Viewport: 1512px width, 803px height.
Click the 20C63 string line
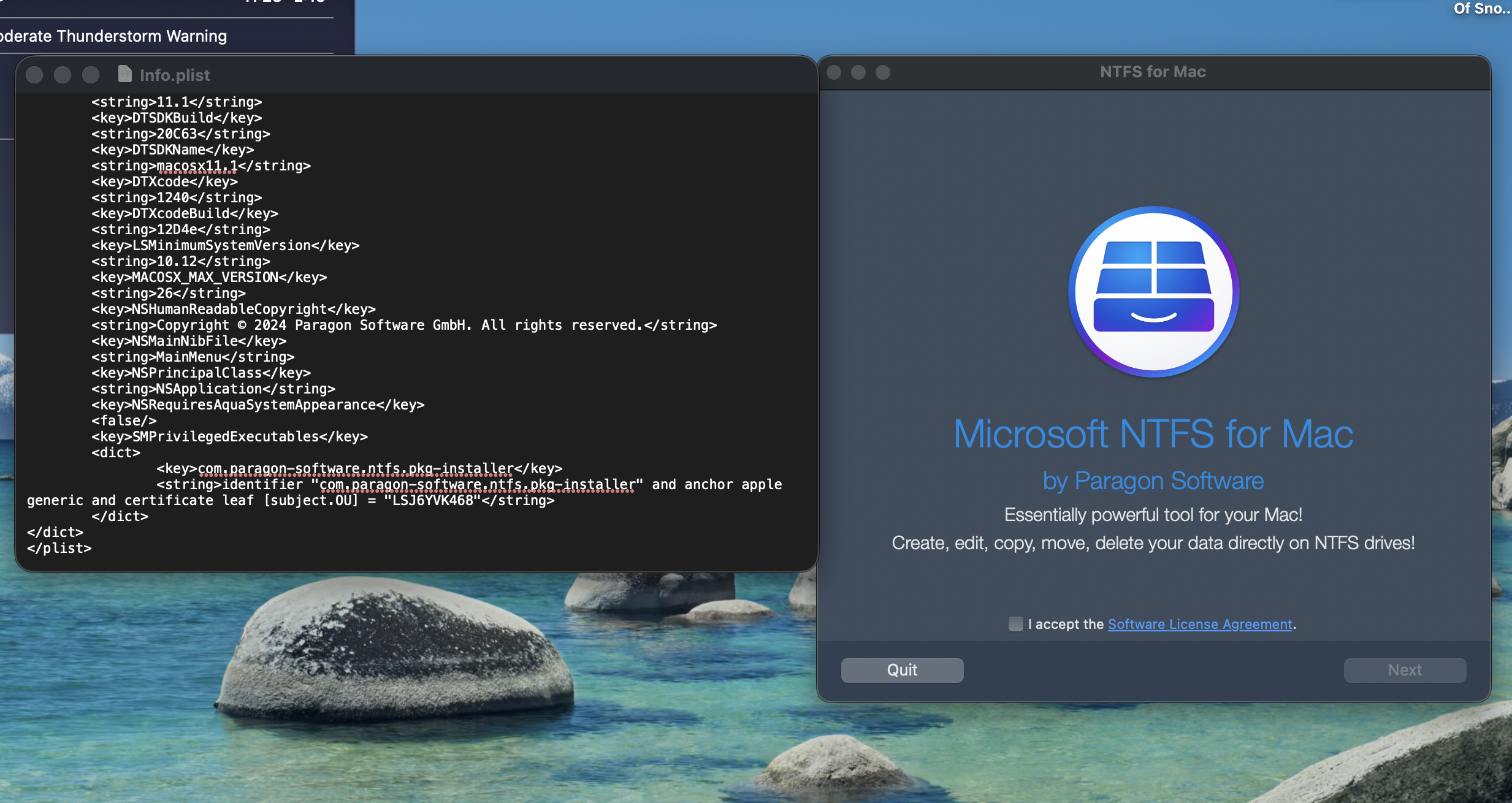[181, 134]
